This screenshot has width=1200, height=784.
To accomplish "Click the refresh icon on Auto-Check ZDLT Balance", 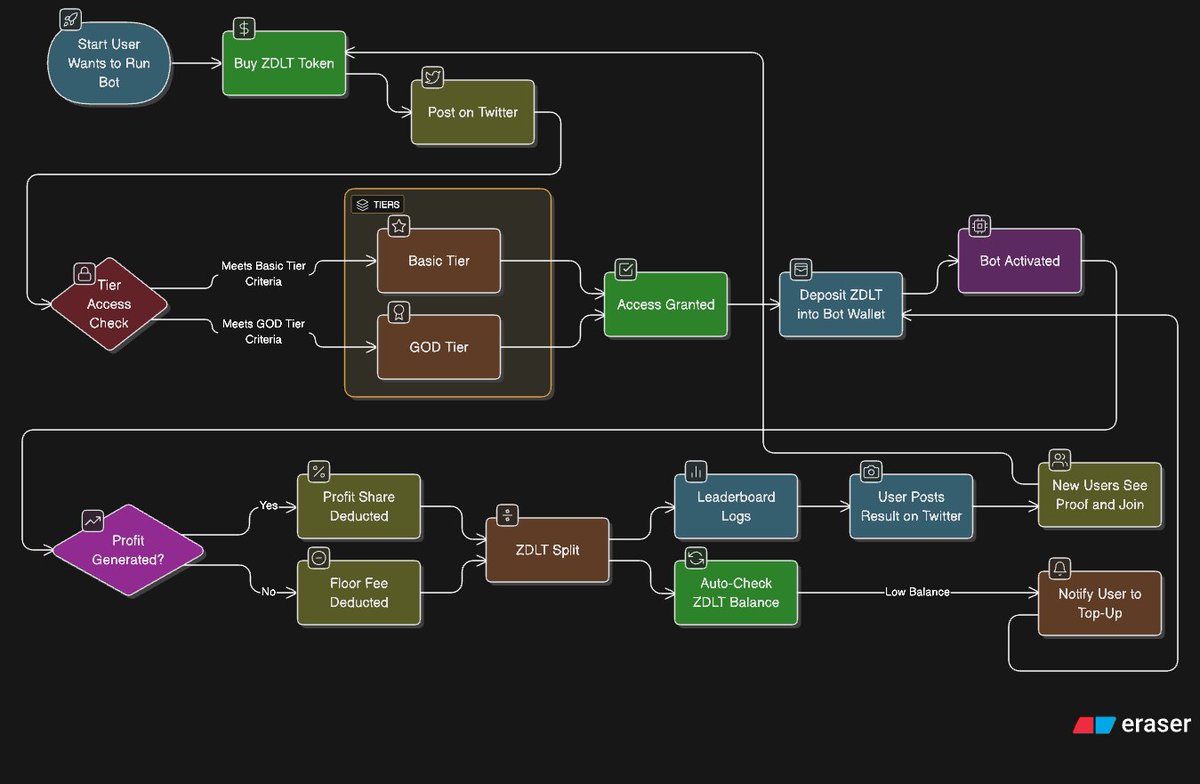I will point(696,557).
